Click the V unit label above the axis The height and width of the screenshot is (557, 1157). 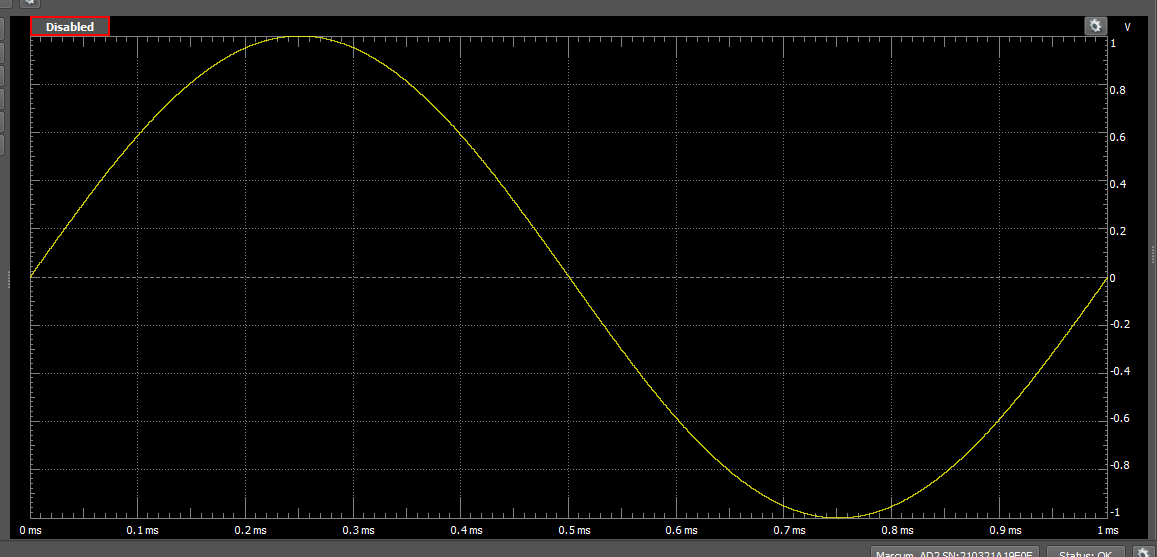point(1127,27)
